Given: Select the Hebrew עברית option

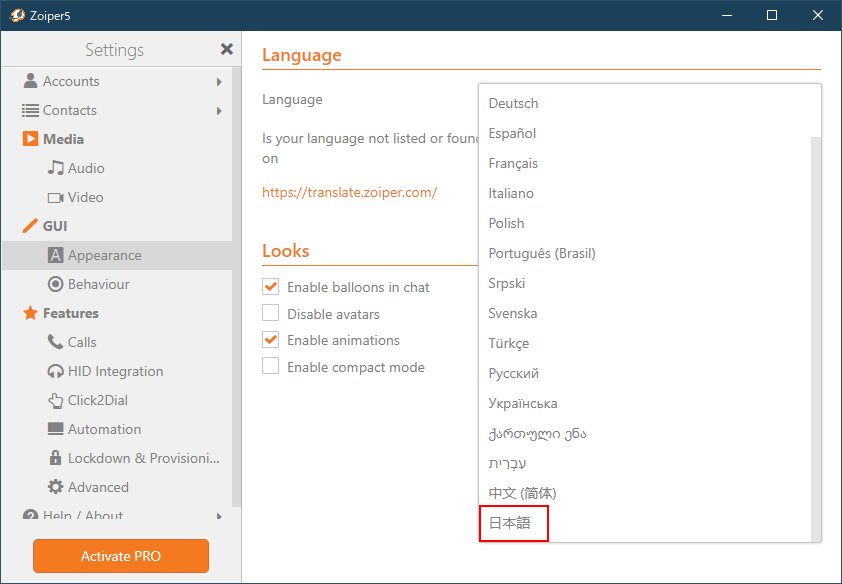Looking at the screenshot, I should click(644, 463).
